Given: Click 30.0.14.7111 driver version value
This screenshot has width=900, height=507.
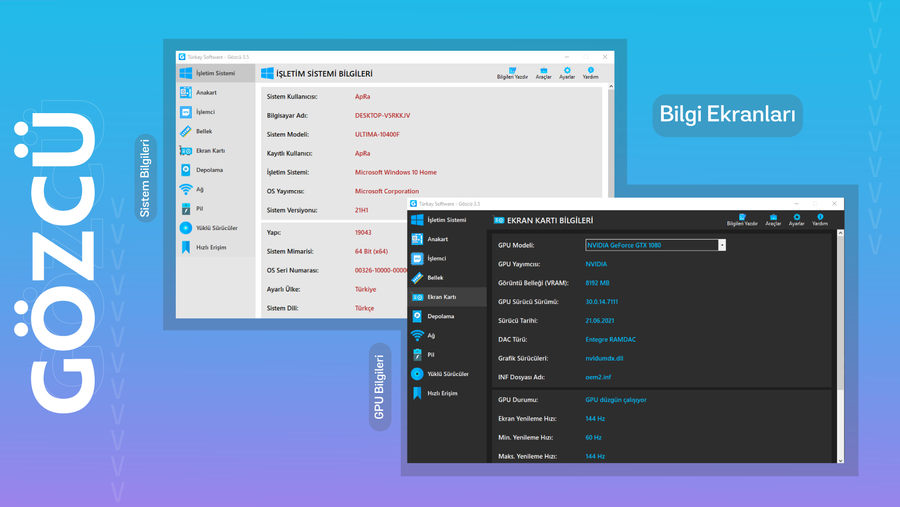Looking at the screenshot, I should [602, 302].
